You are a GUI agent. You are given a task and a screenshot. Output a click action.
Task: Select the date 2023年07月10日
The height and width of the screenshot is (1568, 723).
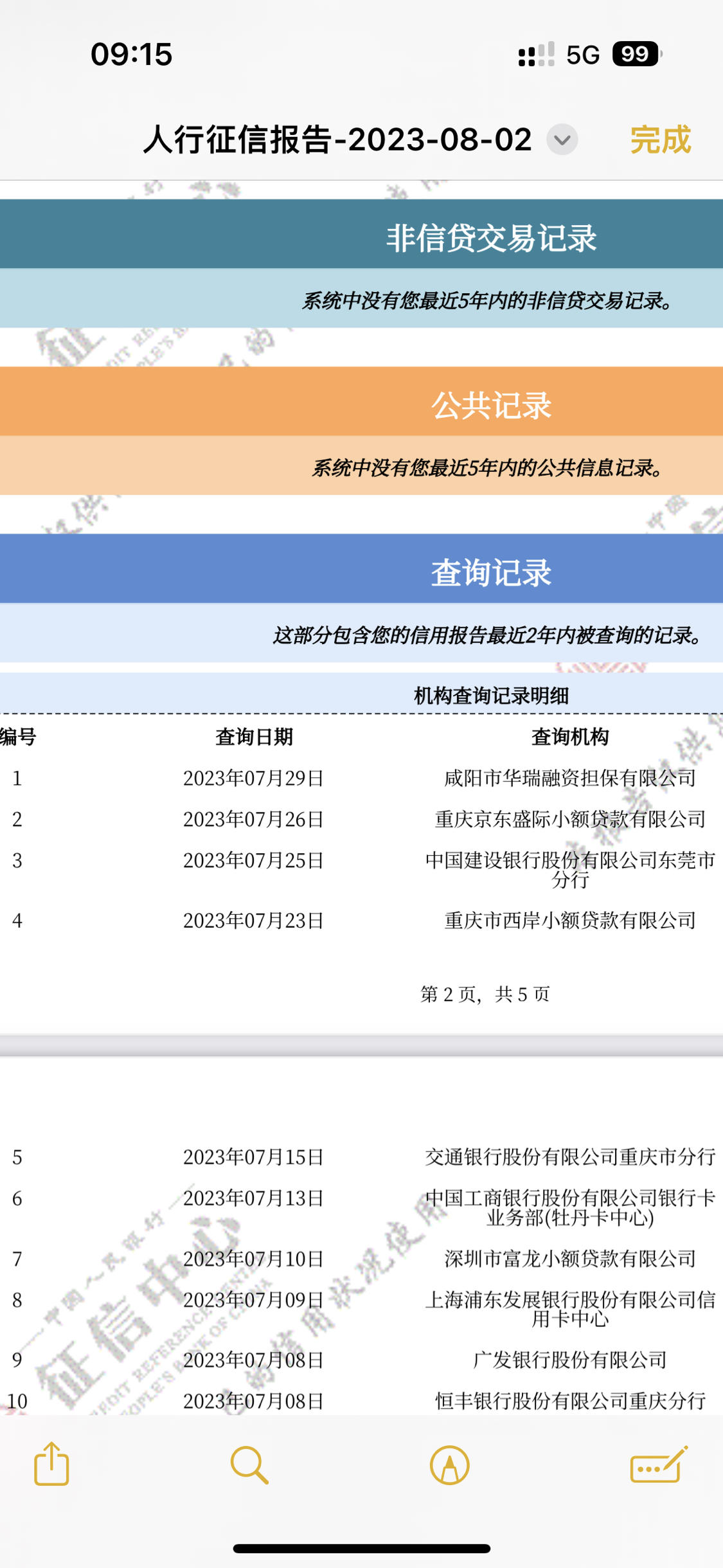254,1259
